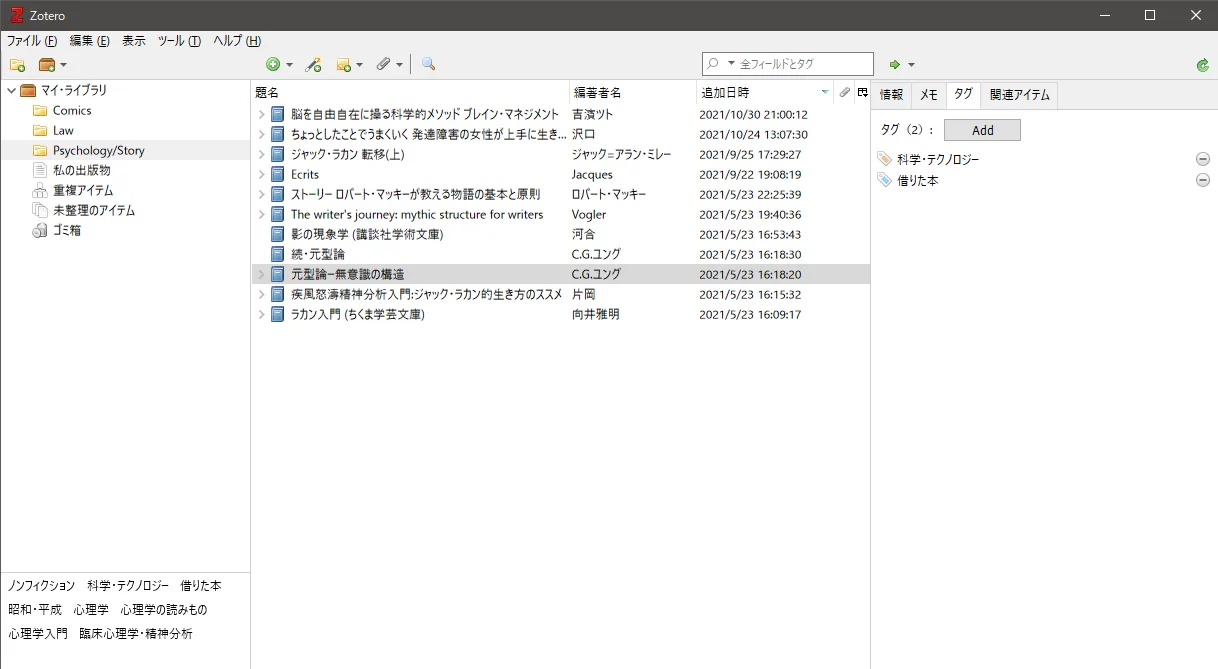The height and width of the screenshot is (669, 1218).
Task: Sort by the 編著者名 column header
Action: (x=633, y=92)
